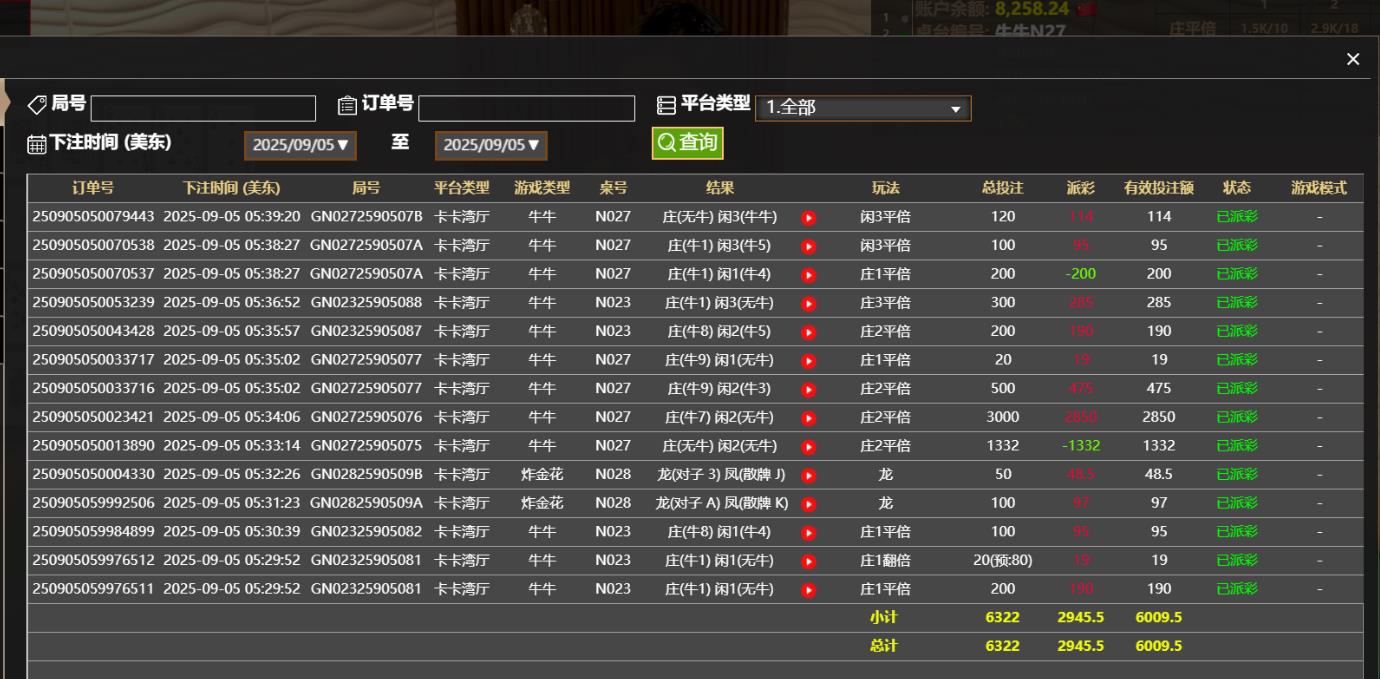
Task: Click the 局号 input field
Action: [203, 108]
